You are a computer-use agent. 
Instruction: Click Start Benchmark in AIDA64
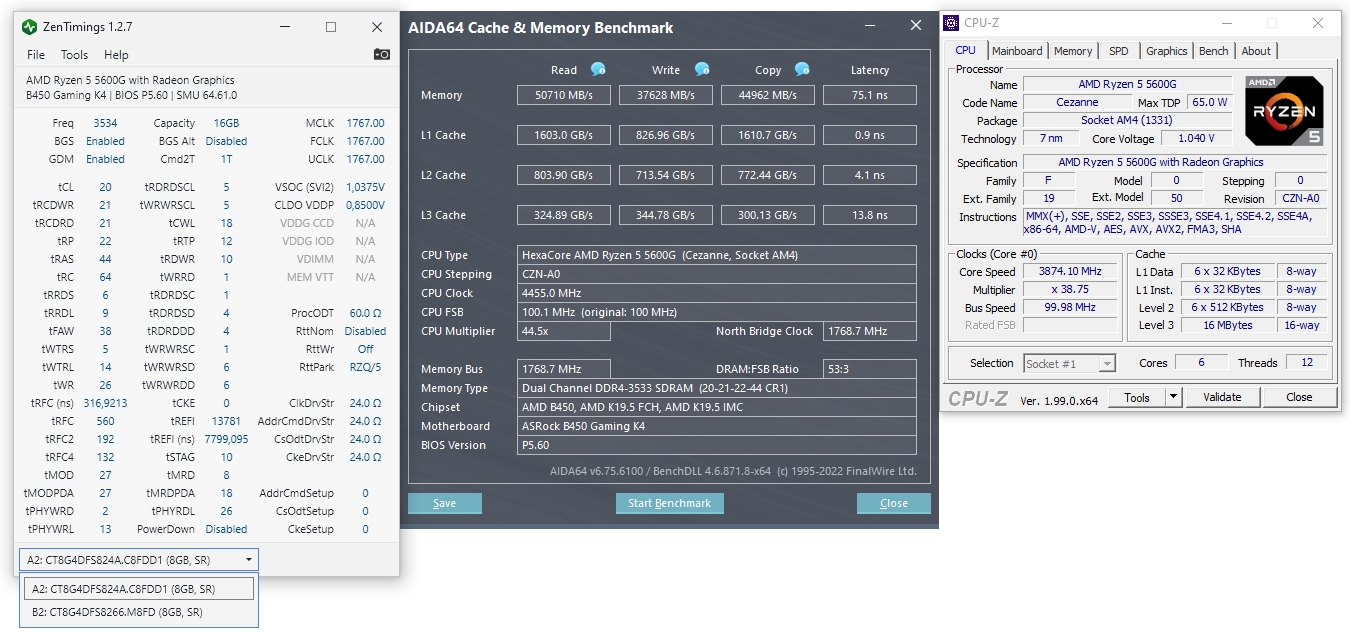point(669,503)
